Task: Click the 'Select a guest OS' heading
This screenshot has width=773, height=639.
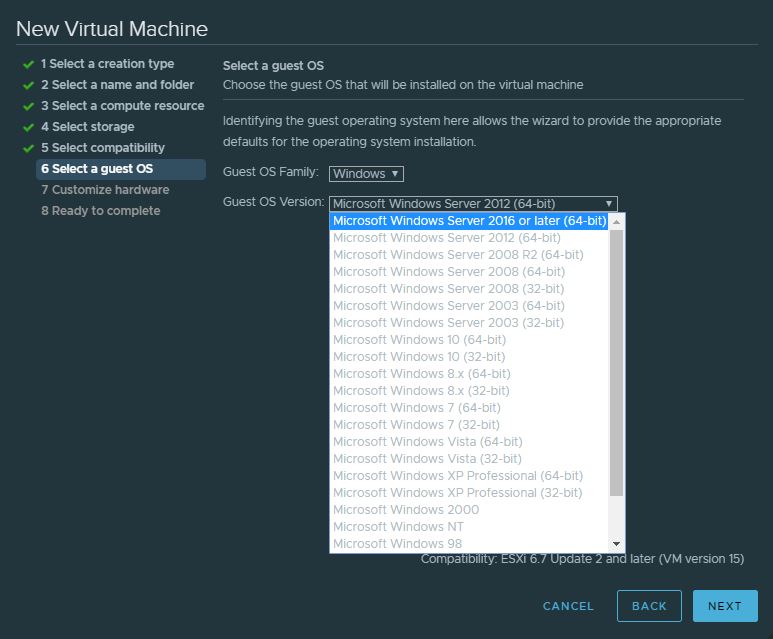Action: pos(273,66)
